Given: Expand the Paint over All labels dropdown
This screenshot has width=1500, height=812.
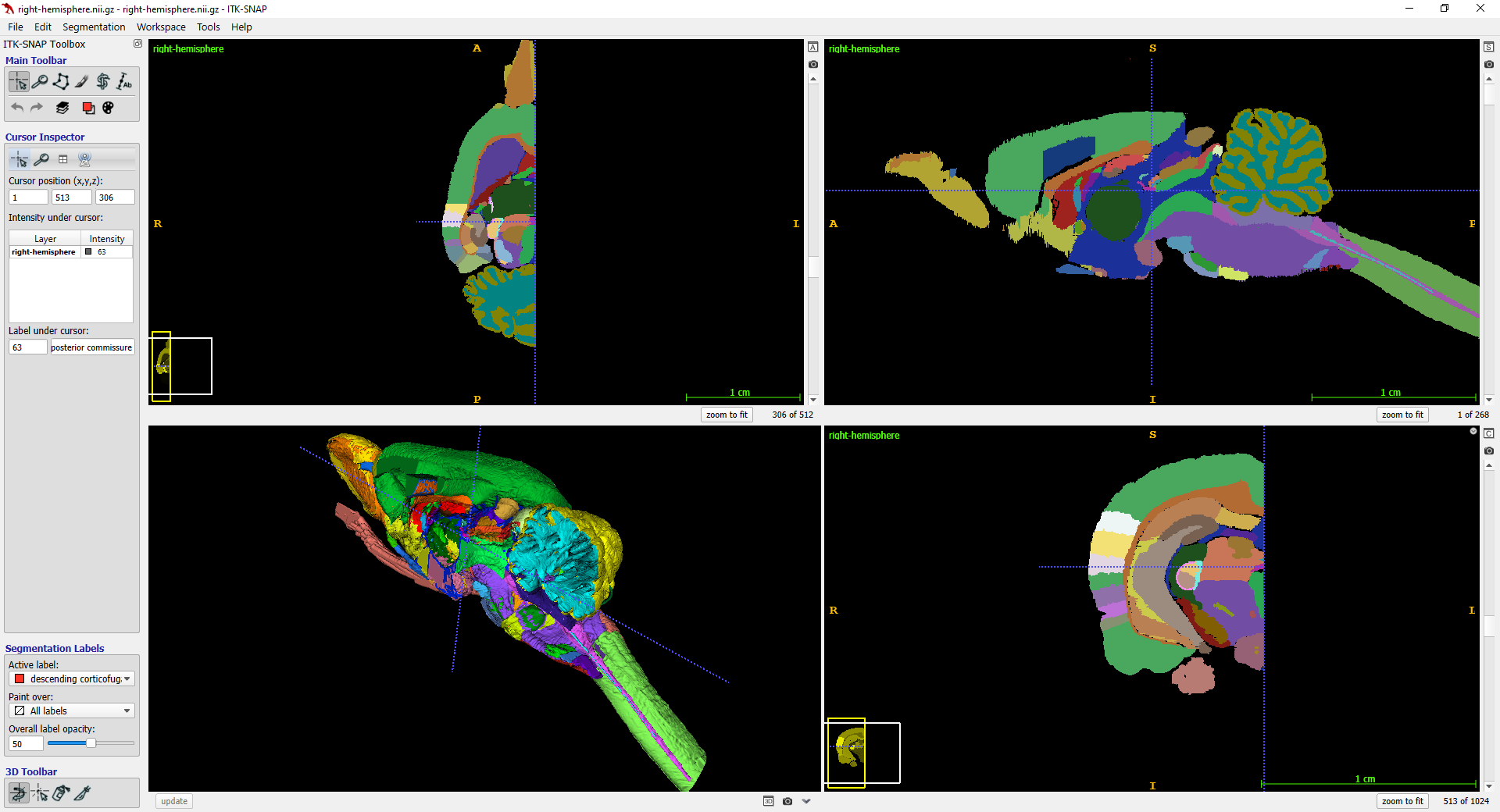Looking at the screenshot, I should click(x=72, y=711).
